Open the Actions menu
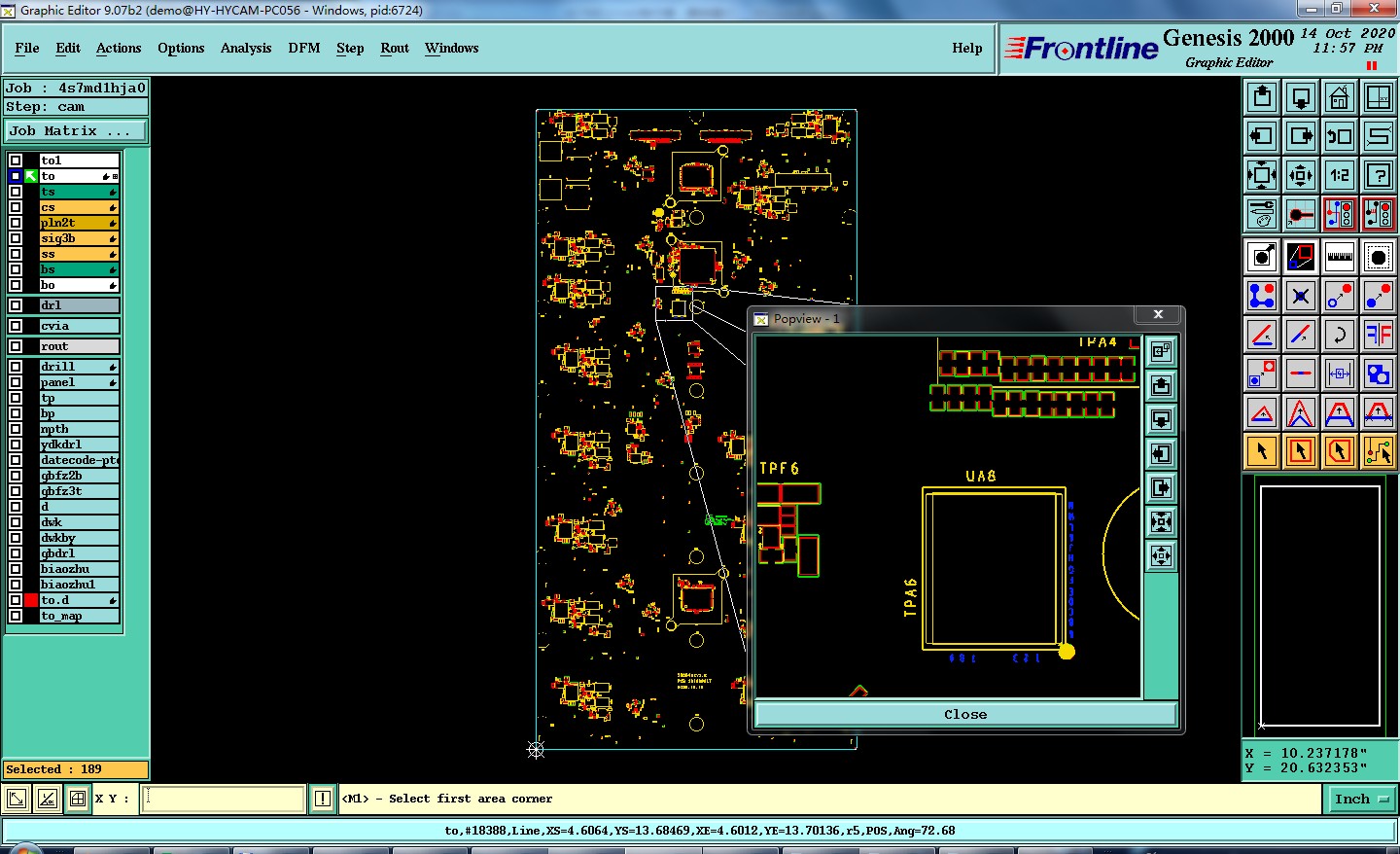1400x854 pixels. (x=119, y=49)
